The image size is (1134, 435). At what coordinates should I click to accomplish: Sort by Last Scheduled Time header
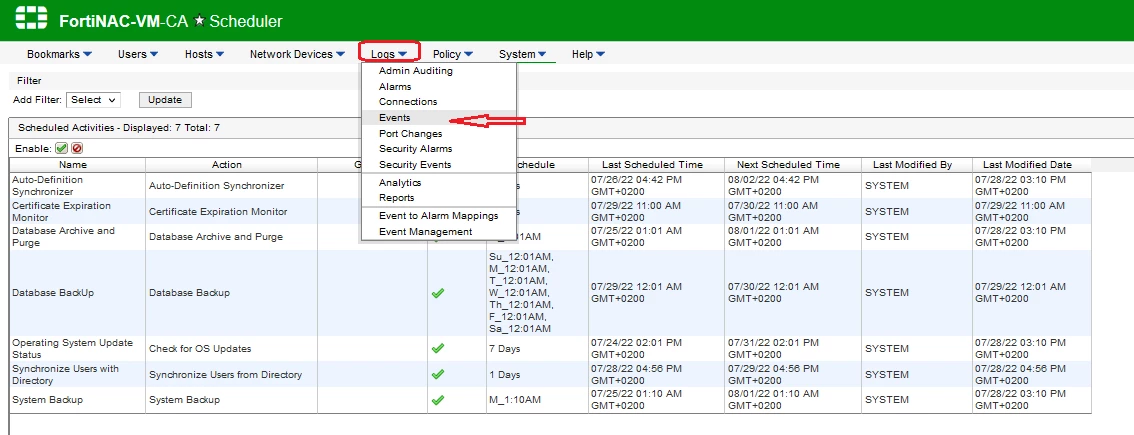657,165
